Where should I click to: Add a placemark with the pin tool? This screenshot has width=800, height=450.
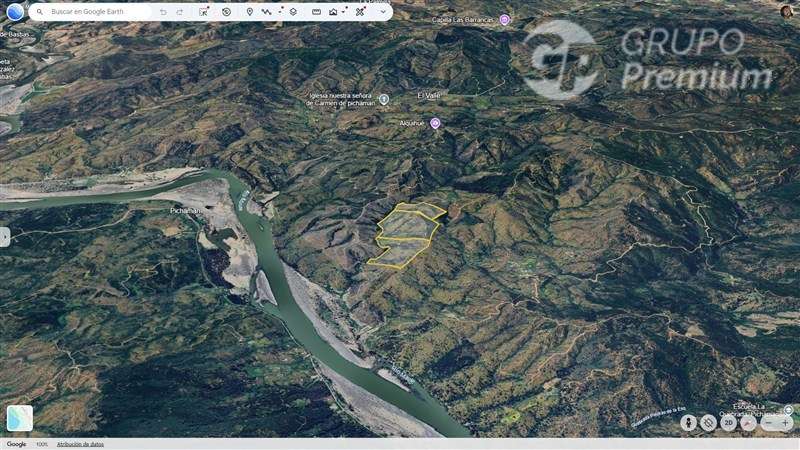point(249,12)
